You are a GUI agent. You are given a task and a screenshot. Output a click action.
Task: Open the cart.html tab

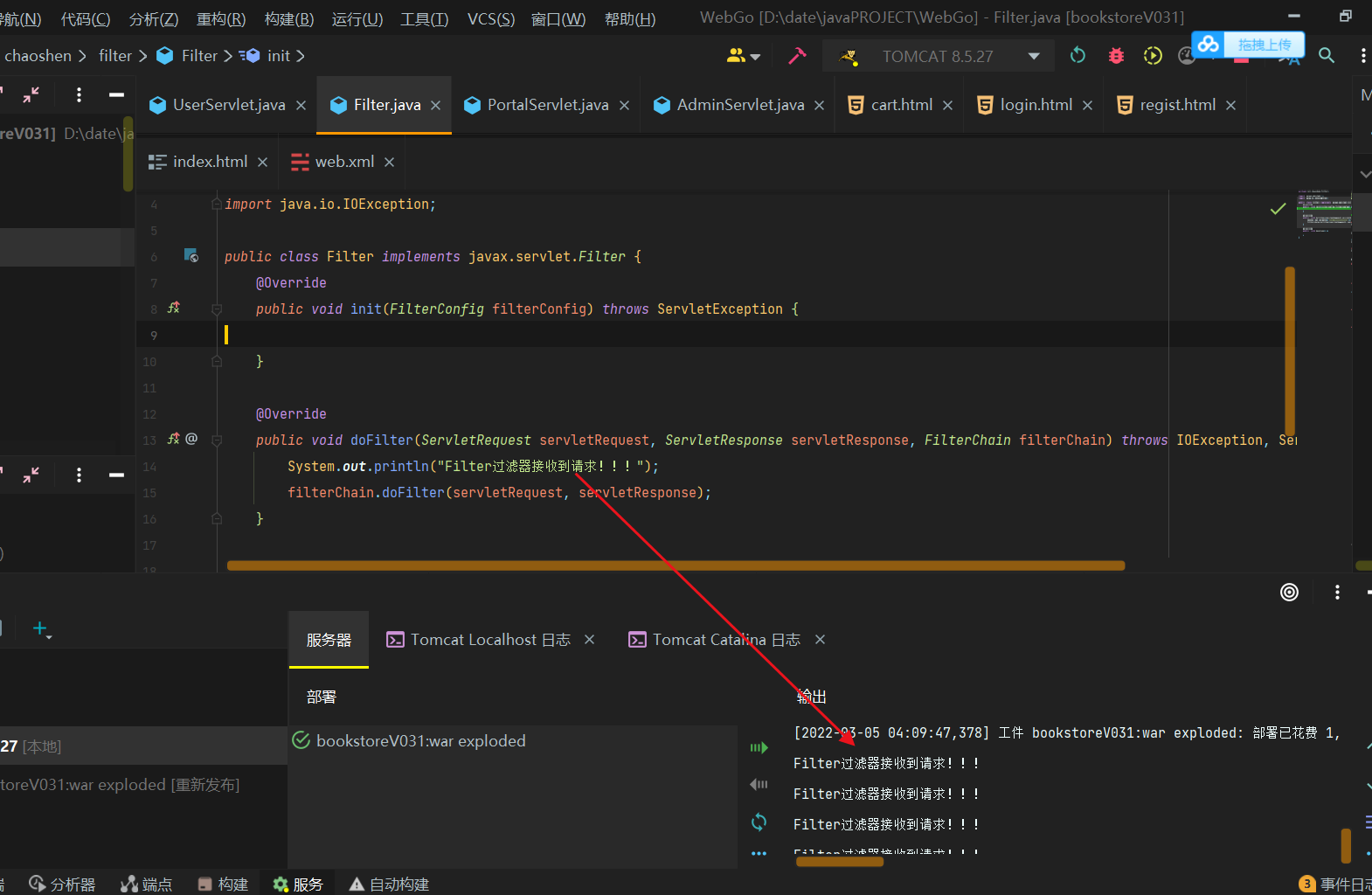[x=890, y=105]
